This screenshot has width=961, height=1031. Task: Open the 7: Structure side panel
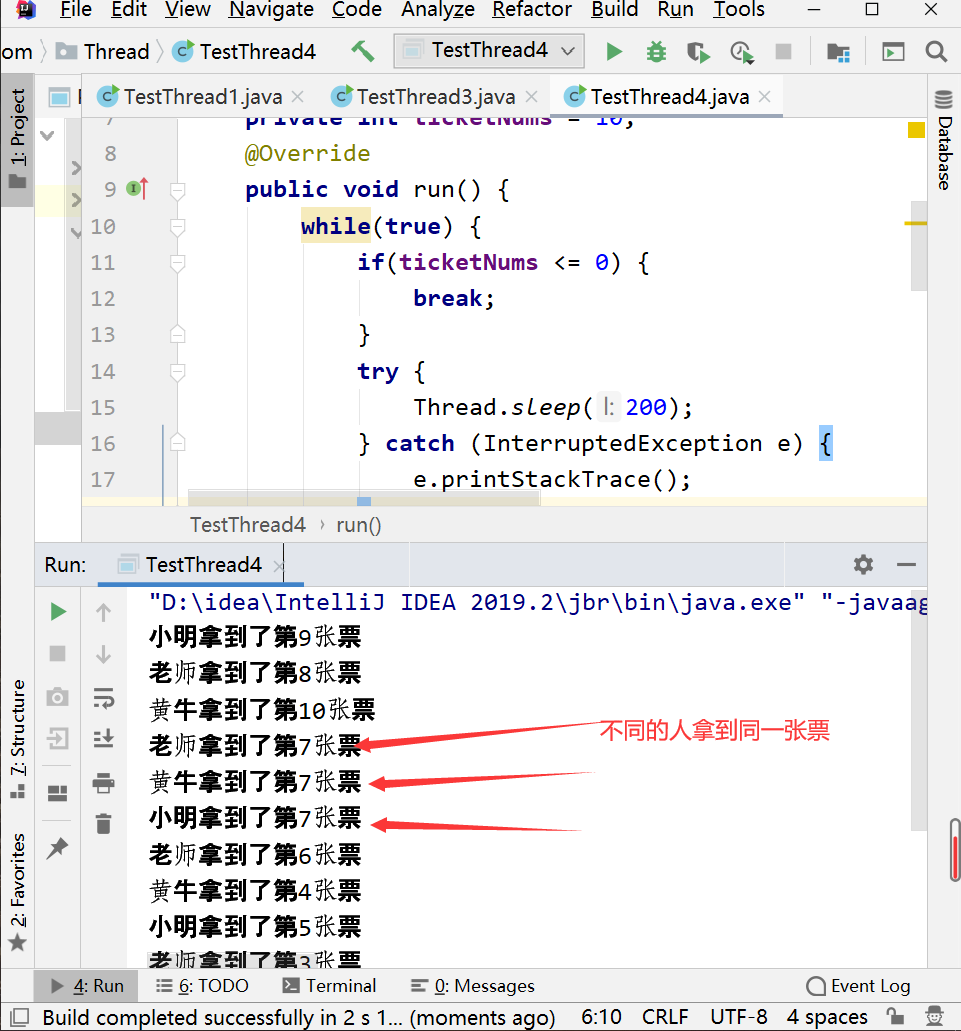[17, 738]
